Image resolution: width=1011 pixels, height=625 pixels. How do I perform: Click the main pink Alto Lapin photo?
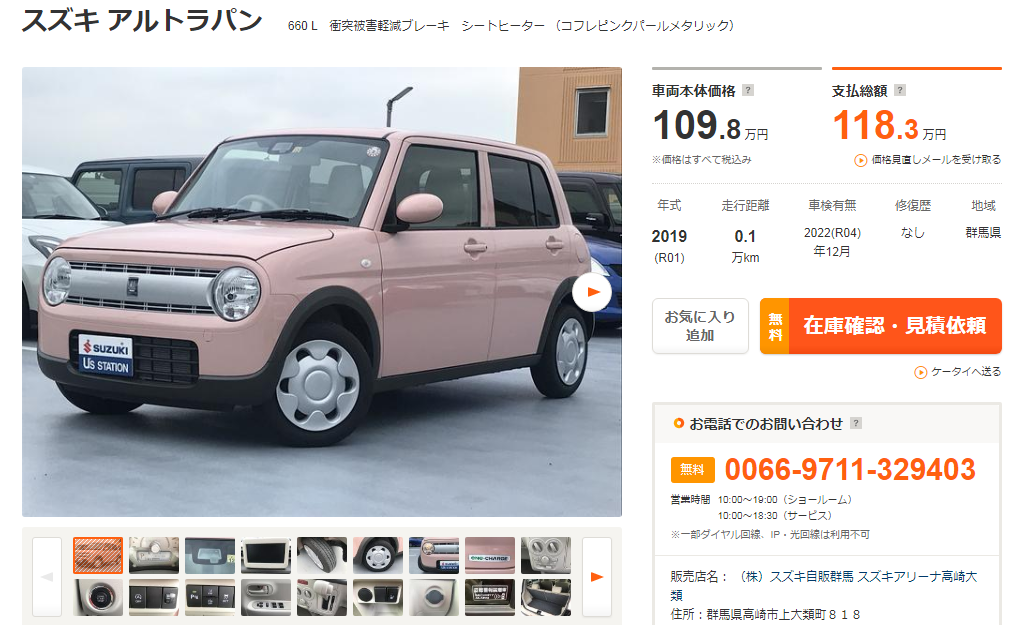coord(322,292)
